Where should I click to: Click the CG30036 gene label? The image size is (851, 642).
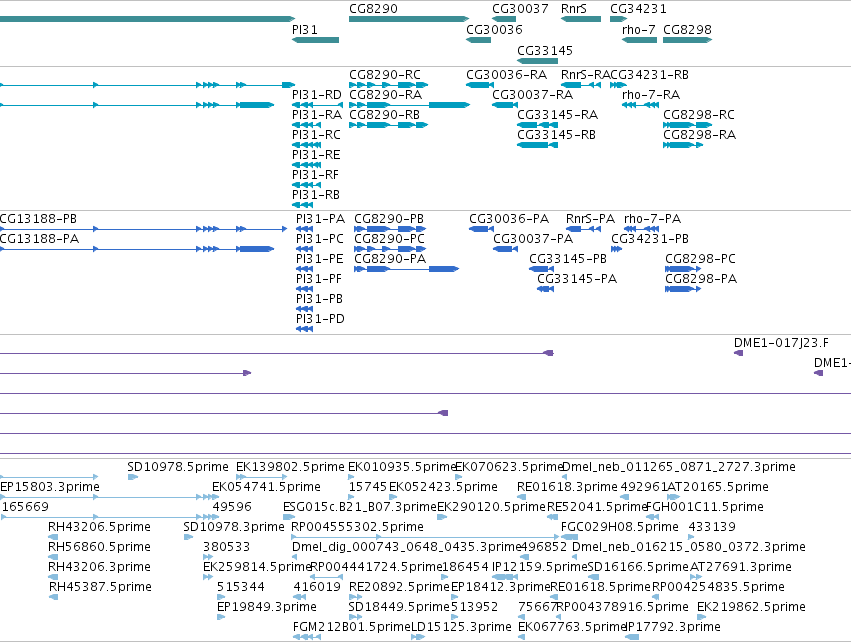[494, 30]
